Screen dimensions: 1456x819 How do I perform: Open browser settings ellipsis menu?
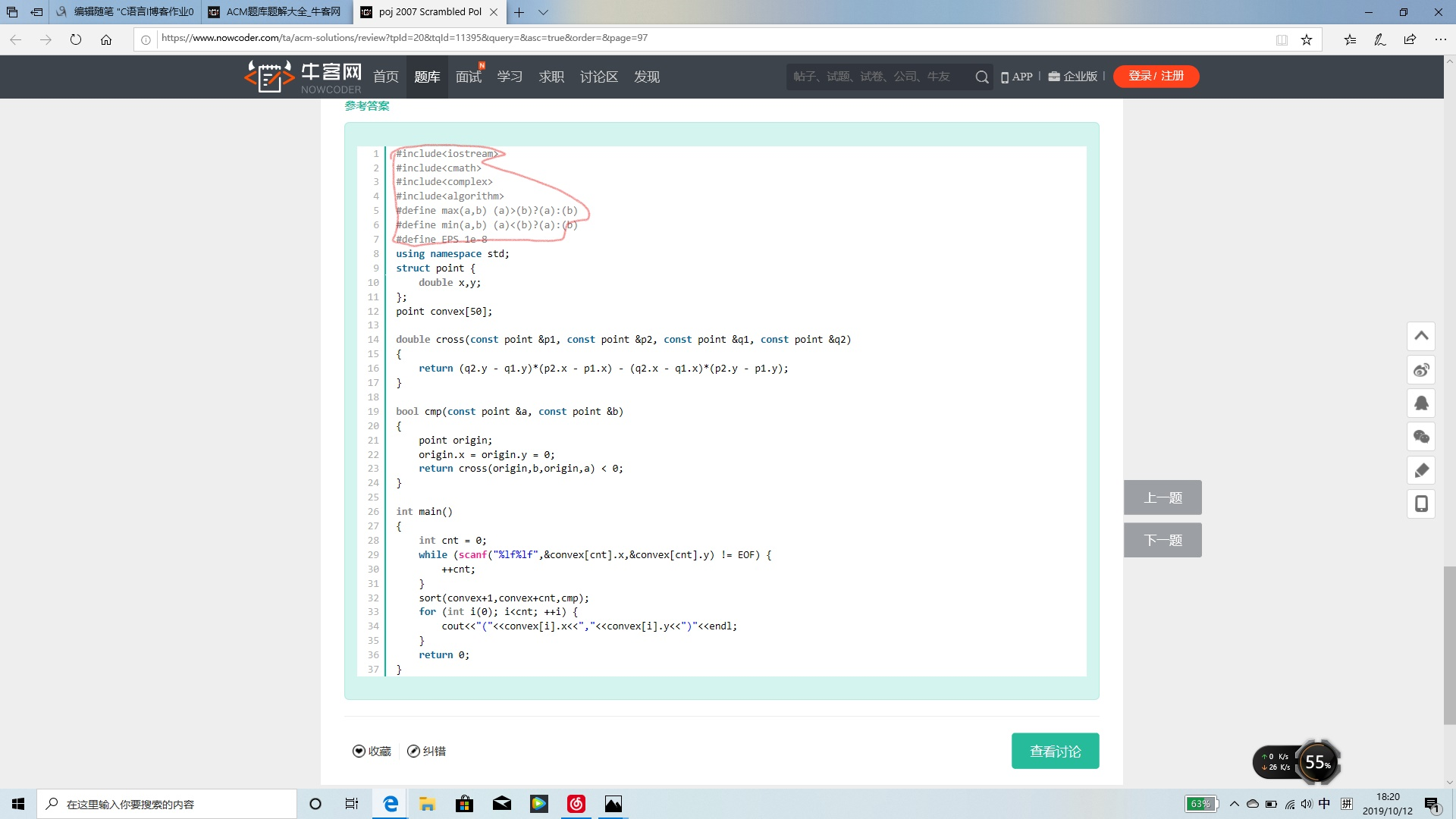(x=1440, y=39)
